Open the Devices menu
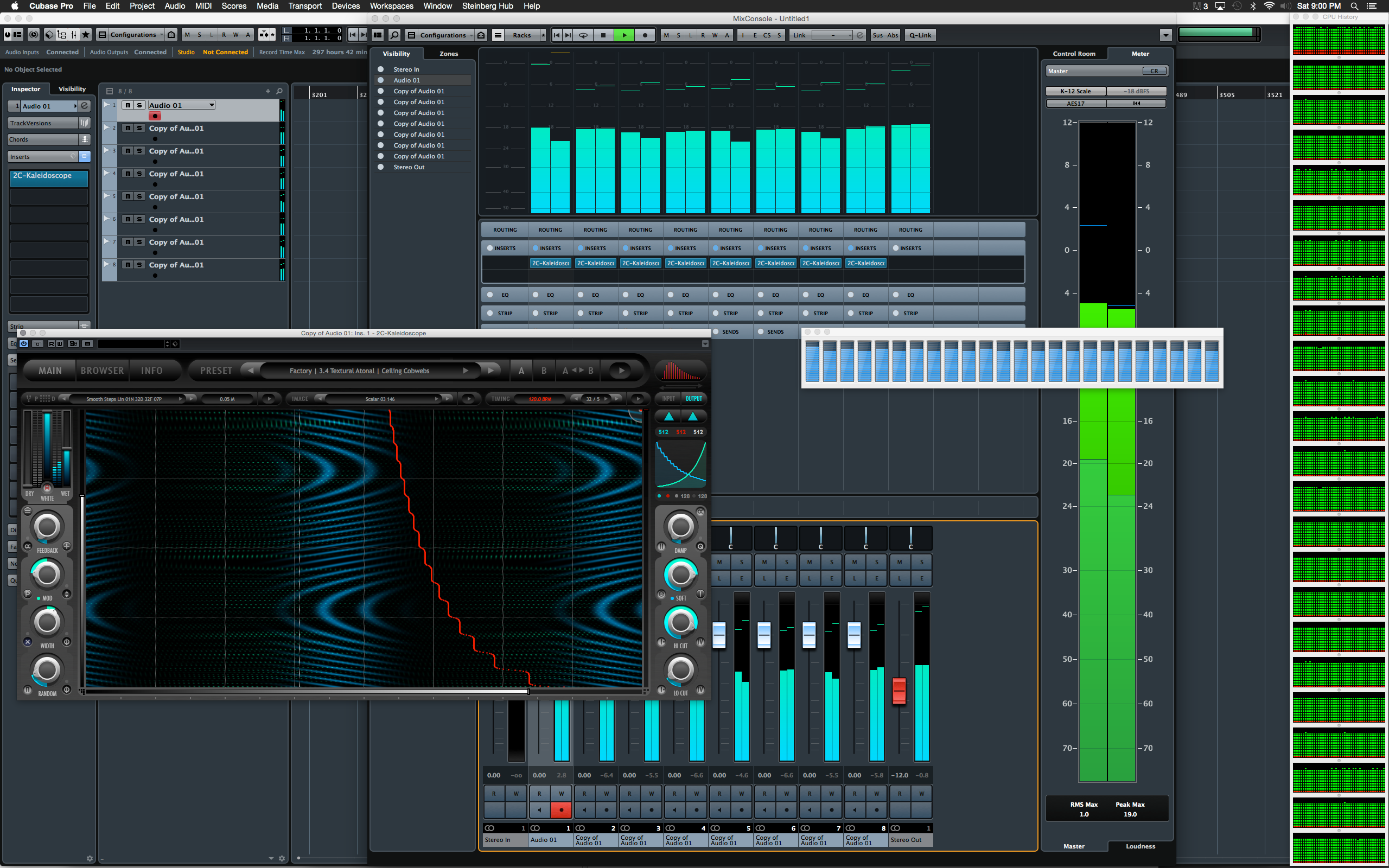This screenshot has height=868, width=1389. click(346, 6)
